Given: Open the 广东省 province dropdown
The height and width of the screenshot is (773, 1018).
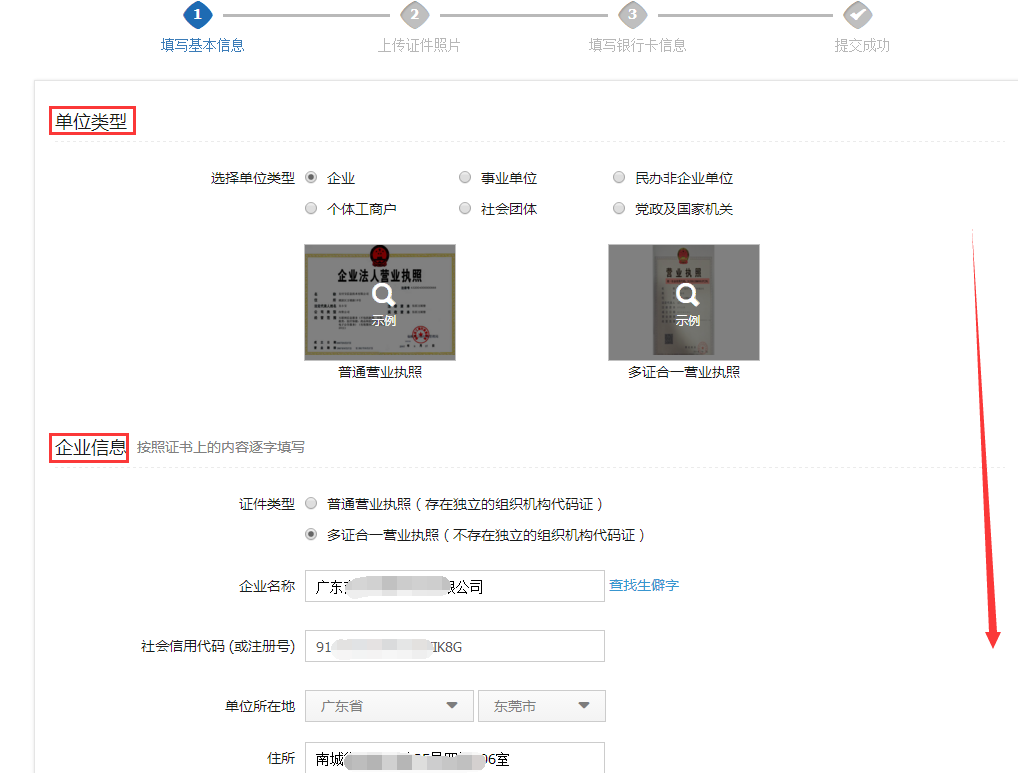Looking at the screenshot, I should pos(389,706).
